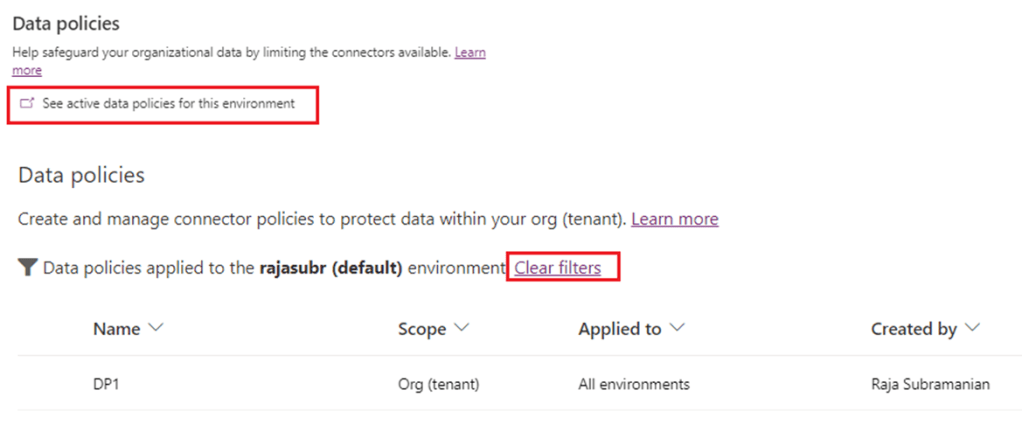This screenshot has height=425, width=1022.
Task: Sort by the Name column header text
Action: pyautogui.click(x=115, y=329)
